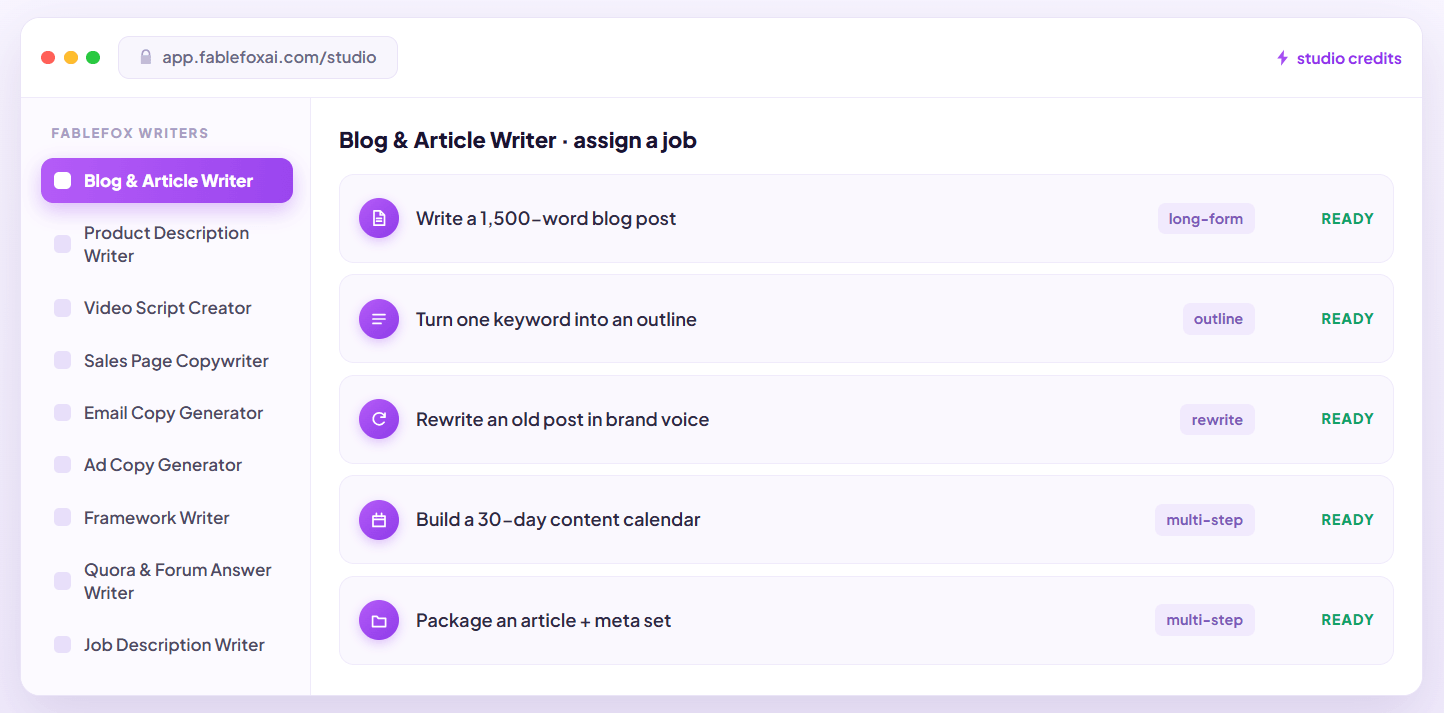The image size is (1444, 713).
Task: Click the refresh icon beside Rewrite an old post
Action: (379, 419)
